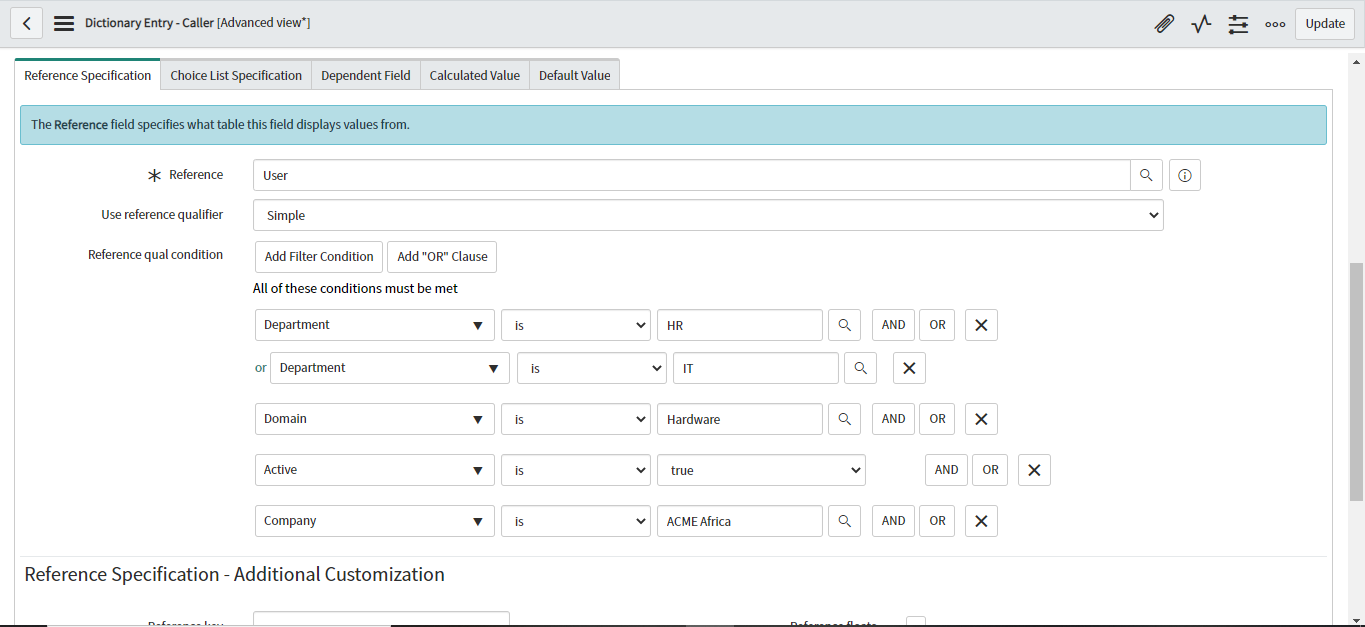Open the personalize form sliders icon

(1238, 23)
